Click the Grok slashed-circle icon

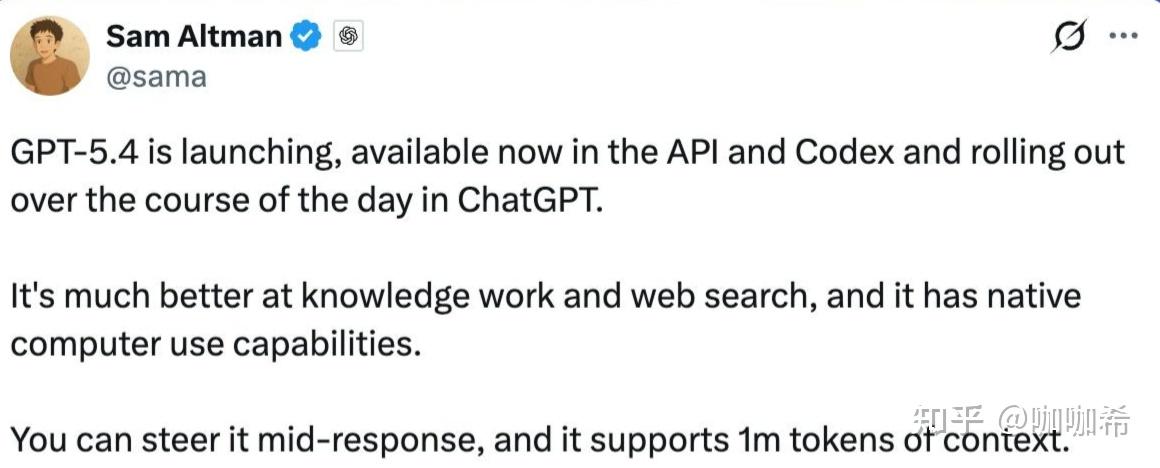[x=1070, y=38]
